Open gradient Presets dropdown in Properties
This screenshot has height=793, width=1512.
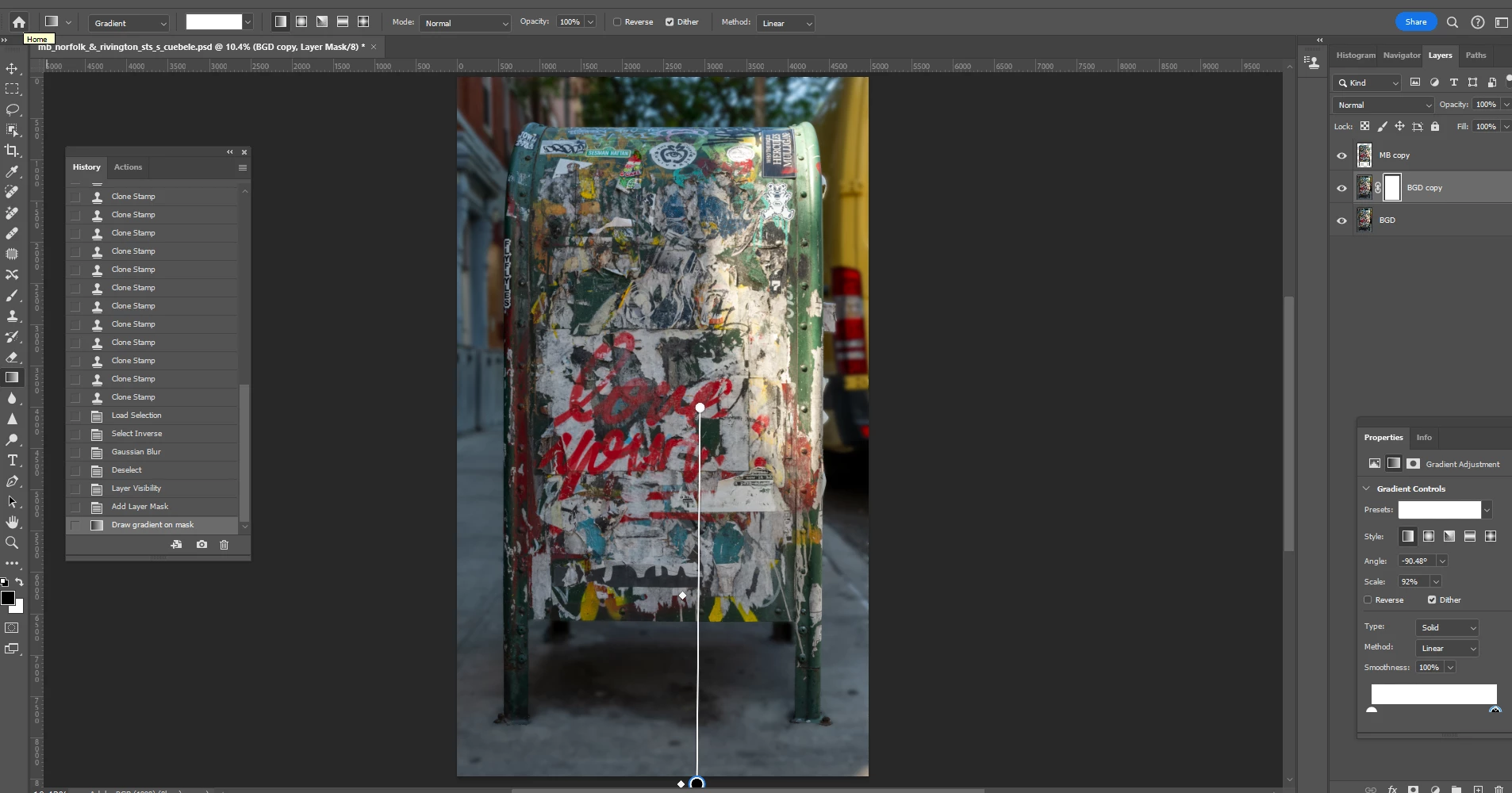coord(1487,510)
